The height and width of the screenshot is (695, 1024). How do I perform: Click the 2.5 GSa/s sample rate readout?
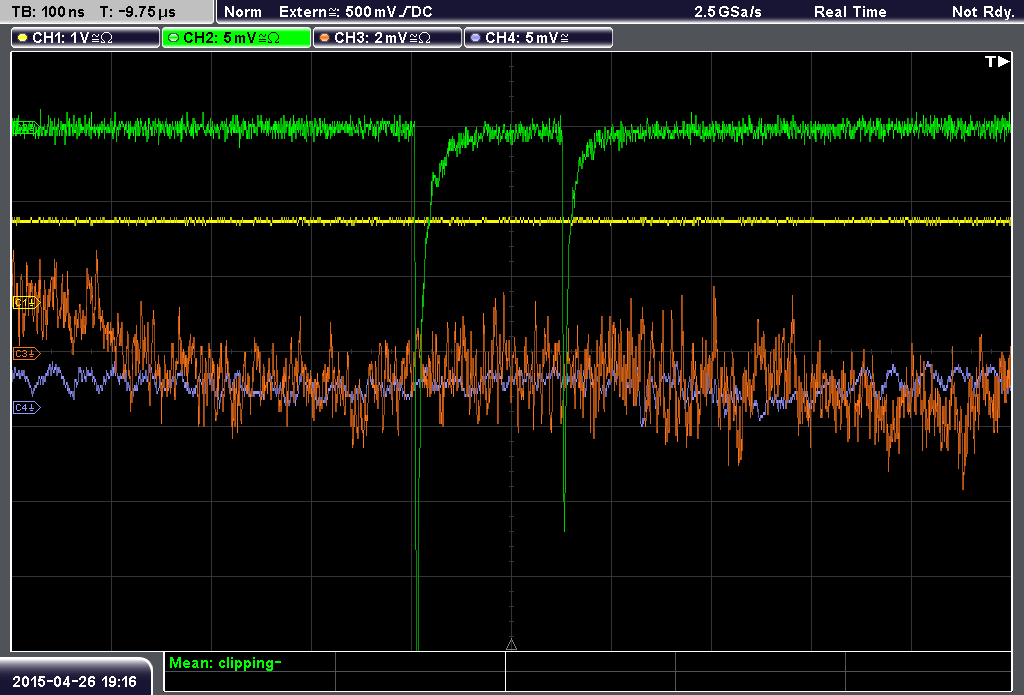728,12
